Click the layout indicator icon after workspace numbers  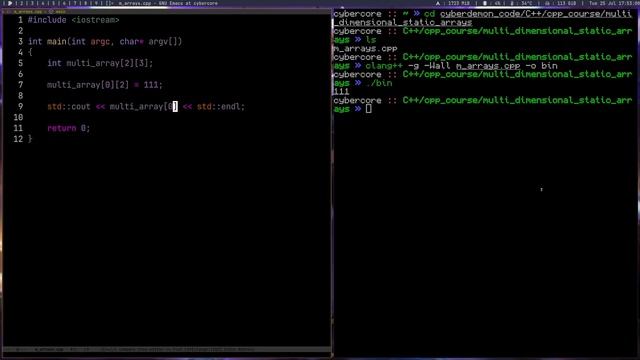(x=109, y=3)
